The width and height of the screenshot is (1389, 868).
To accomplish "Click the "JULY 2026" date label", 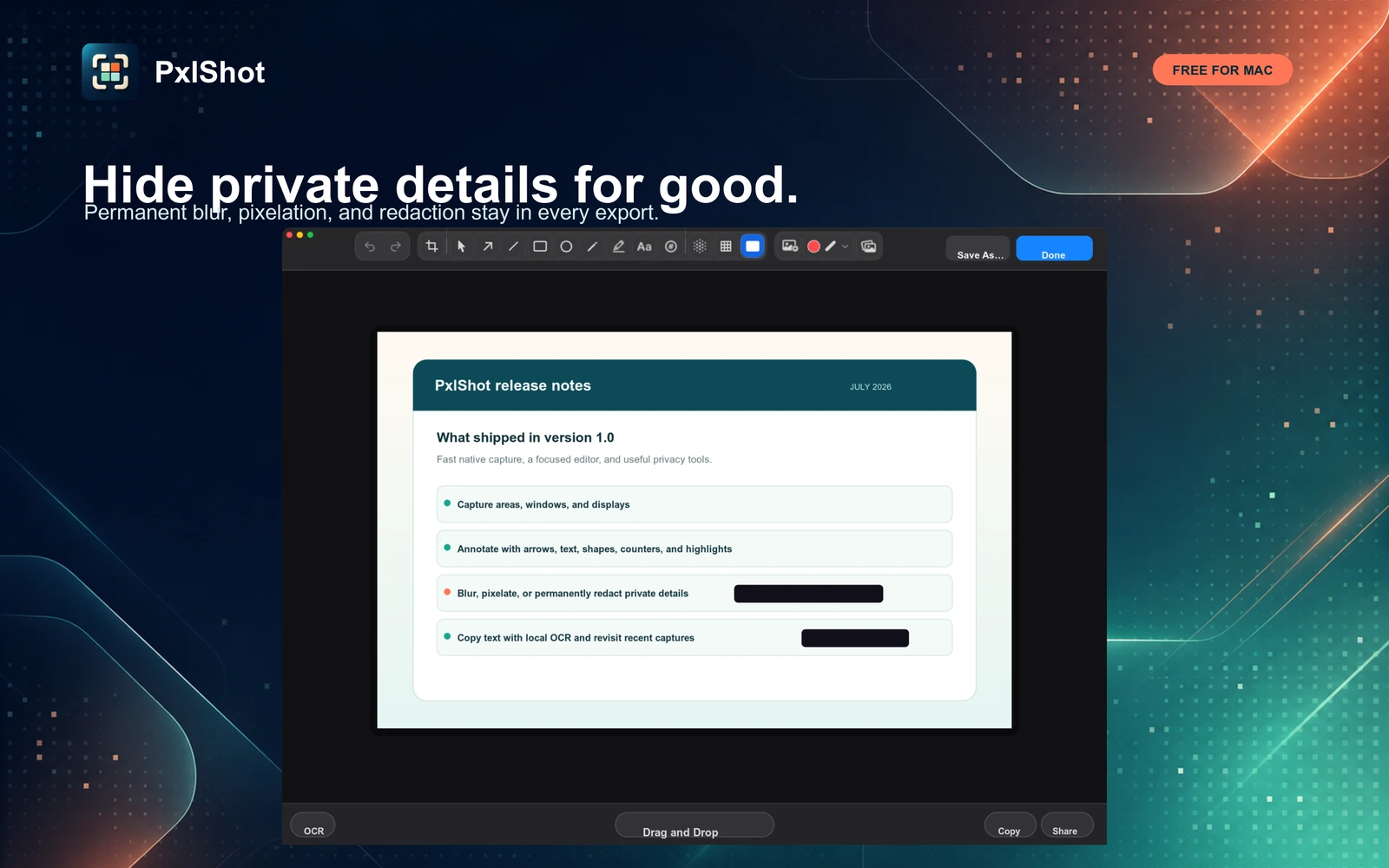I will [871, 387].
